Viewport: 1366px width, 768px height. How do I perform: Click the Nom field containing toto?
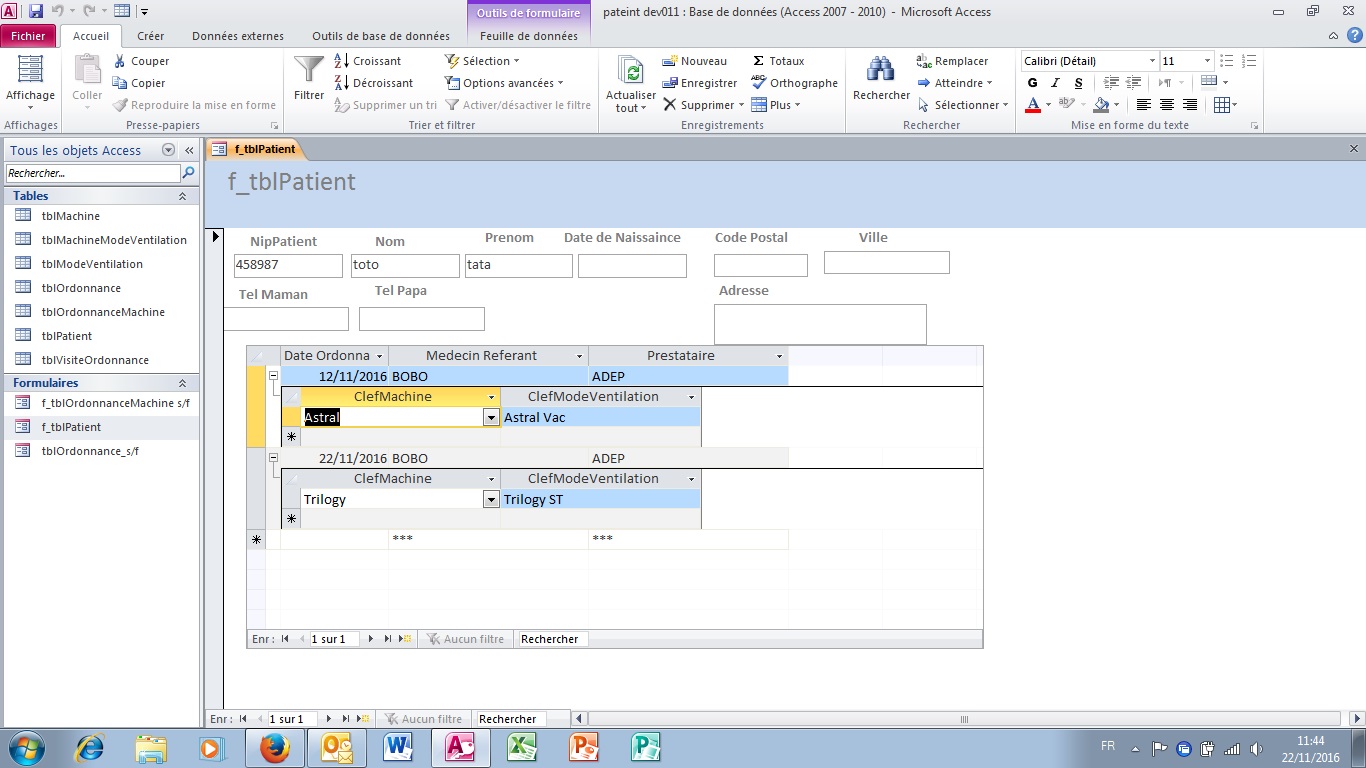[405, 266]
